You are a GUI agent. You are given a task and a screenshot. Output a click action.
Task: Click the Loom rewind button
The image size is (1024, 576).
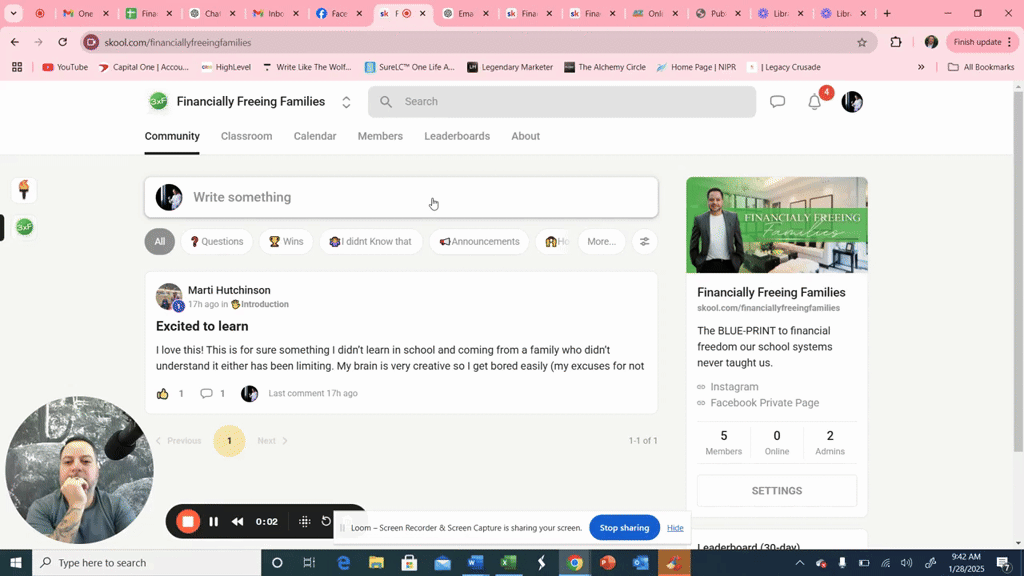pyautogui.click(x=238, y=521)
